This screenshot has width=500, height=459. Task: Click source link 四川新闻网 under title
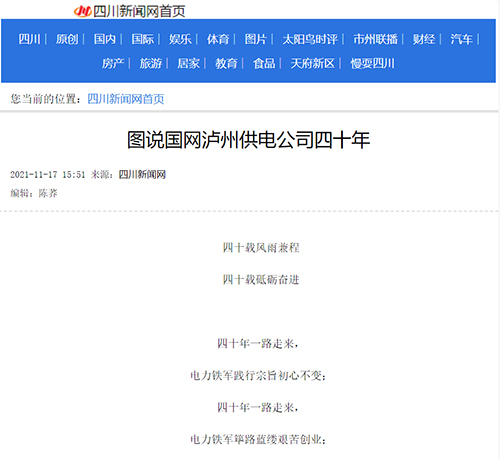pos(142,175)
